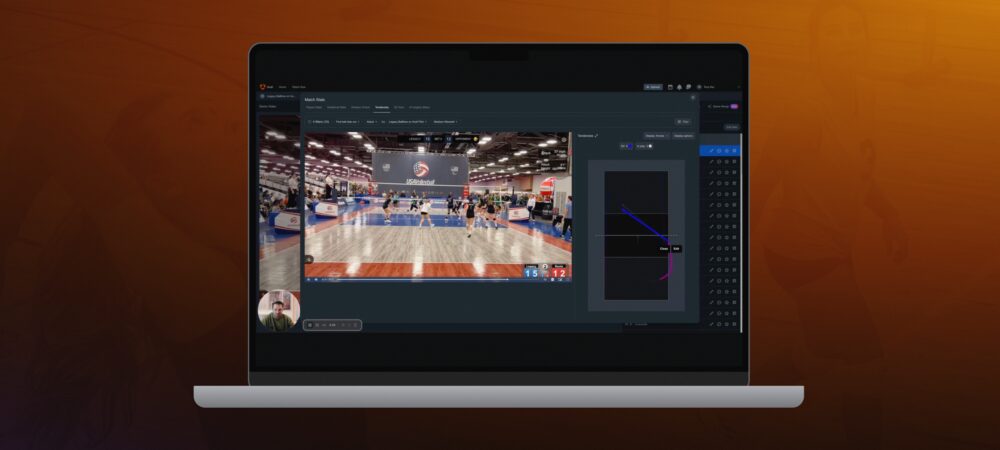Open the Display Options dropdown
This screenshot has height=450, width=1000.
(x=684, y=135)
